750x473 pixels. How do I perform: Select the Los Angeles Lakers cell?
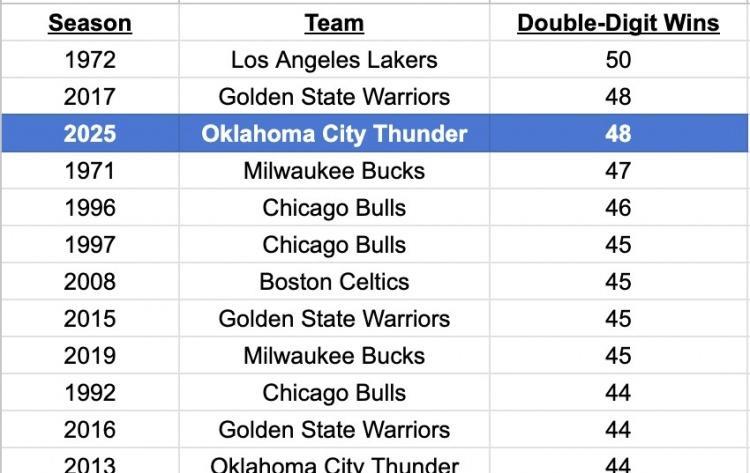(334, 60)
